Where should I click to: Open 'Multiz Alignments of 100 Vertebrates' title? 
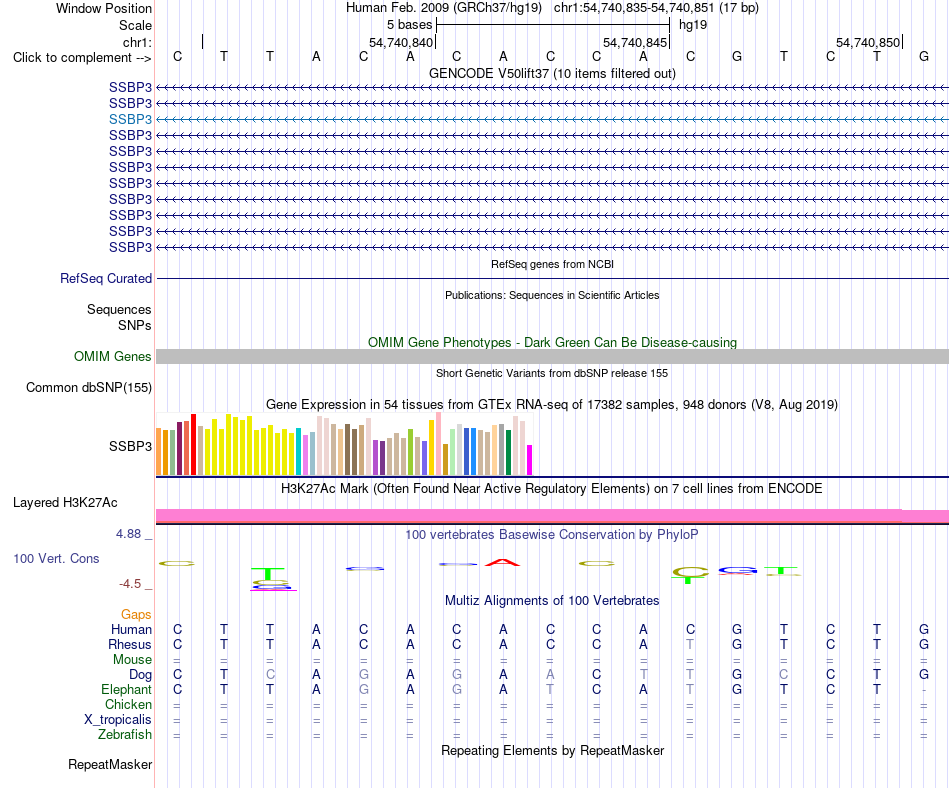pos(552,600)
